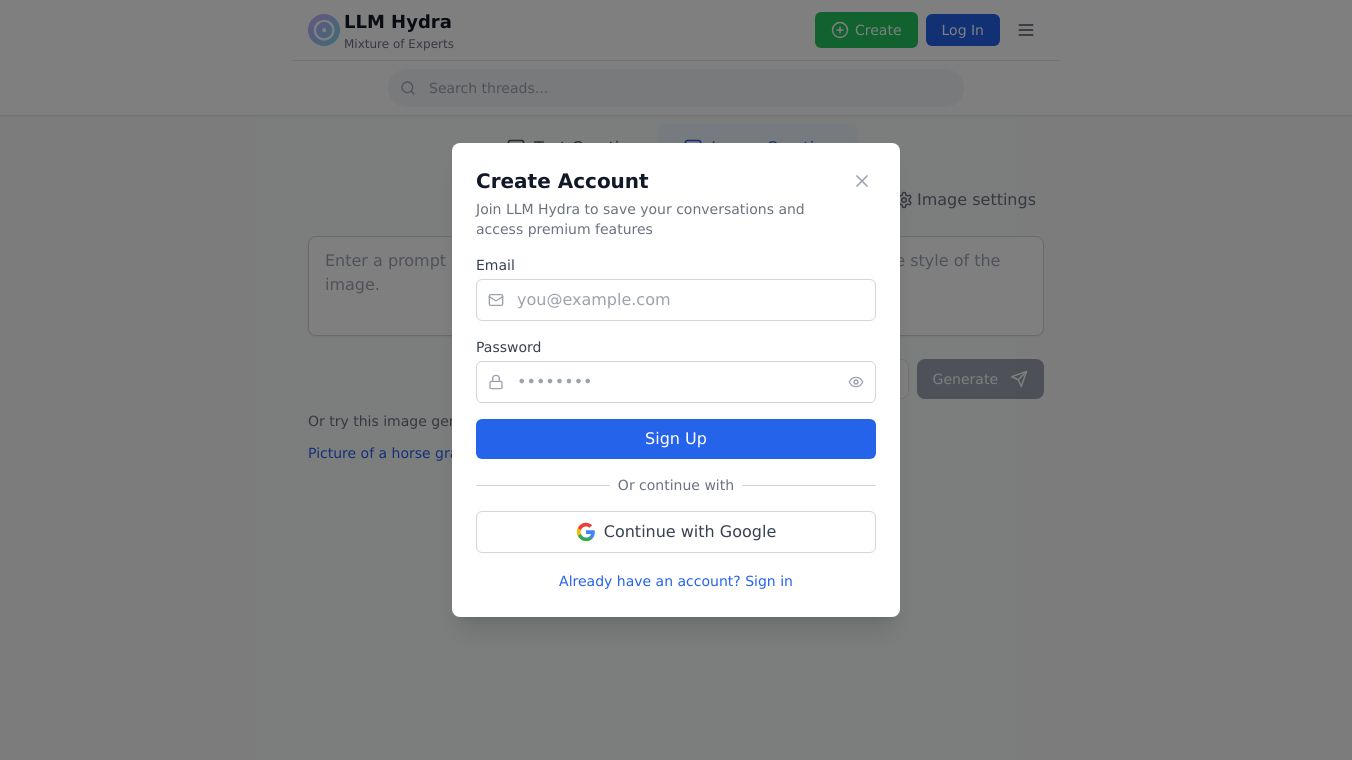
Task: Click the search magnifier icon
Action: (408, 88)
